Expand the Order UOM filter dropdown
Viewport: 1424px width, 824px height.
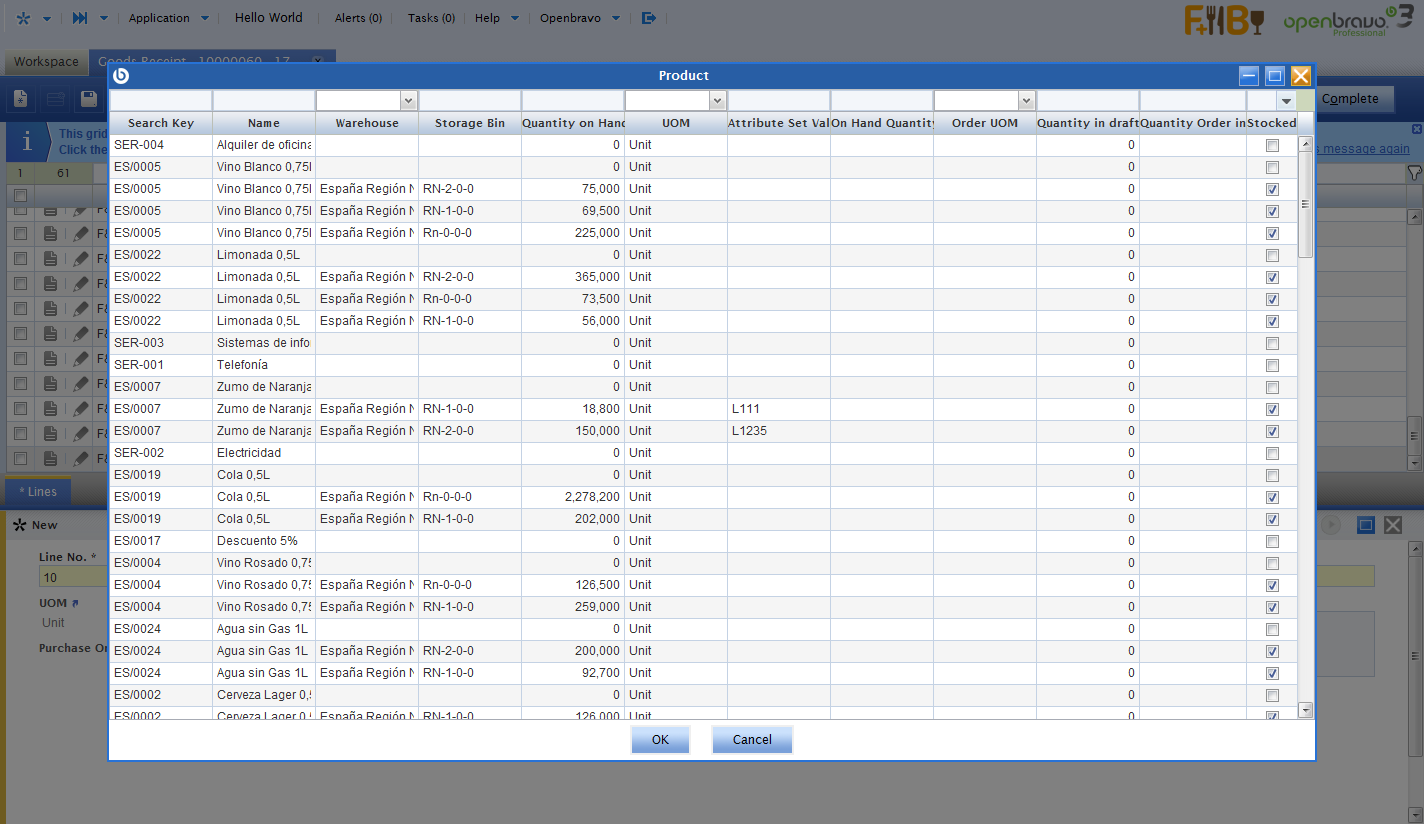(1026, 101)
